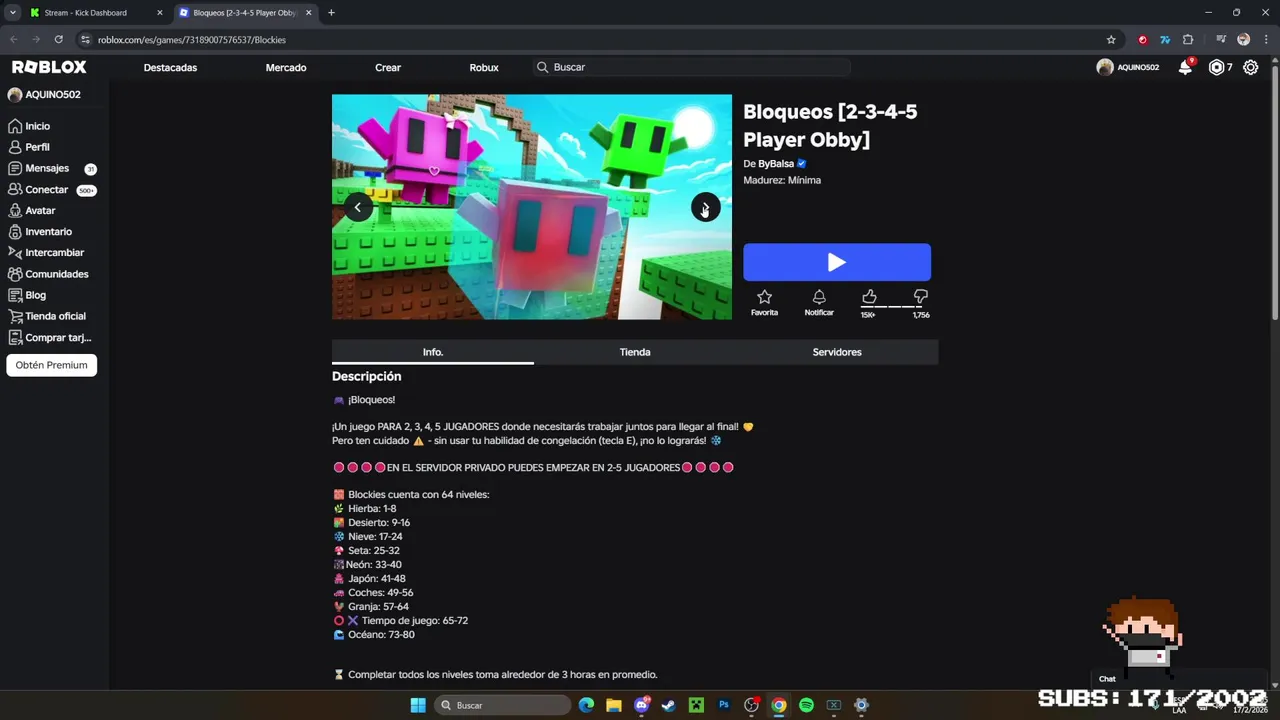Image resolution: width=1280 pixels, height=720 pixels.
Task: Open a new browser tab
Action: (x=331, y=12)
